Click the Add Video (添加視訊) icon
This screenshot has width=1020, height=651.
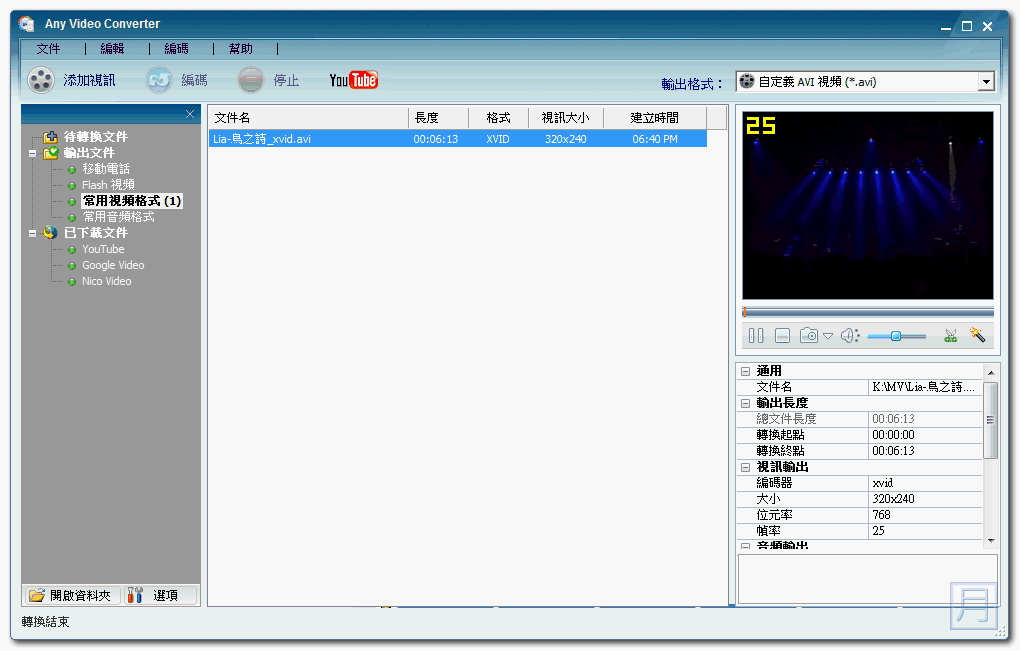pos(41,79)
